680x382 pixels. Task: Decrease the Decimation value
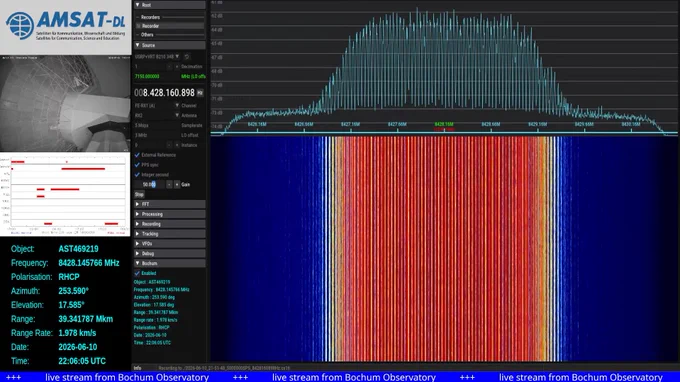170,66
